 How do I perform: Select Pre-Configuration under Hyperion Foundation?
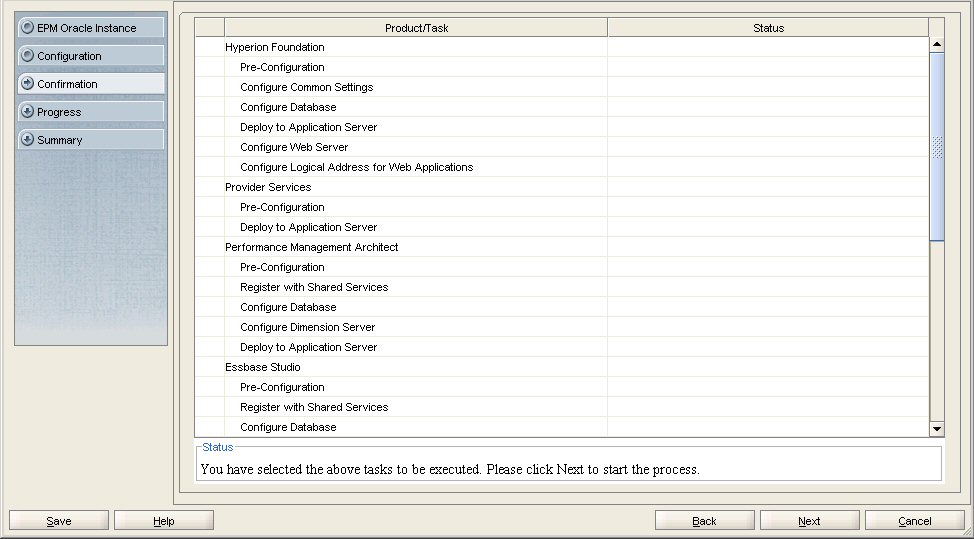(562, 67)
